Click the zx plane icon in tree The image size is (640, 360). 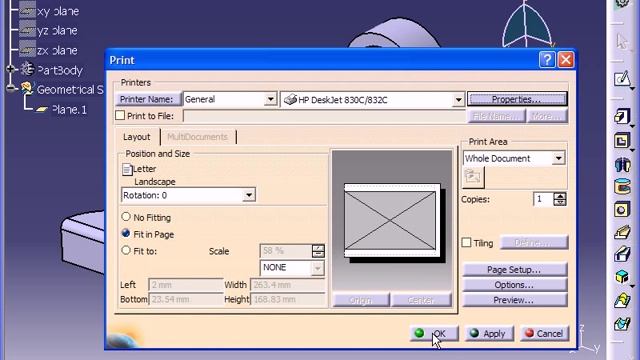[27, 50]
